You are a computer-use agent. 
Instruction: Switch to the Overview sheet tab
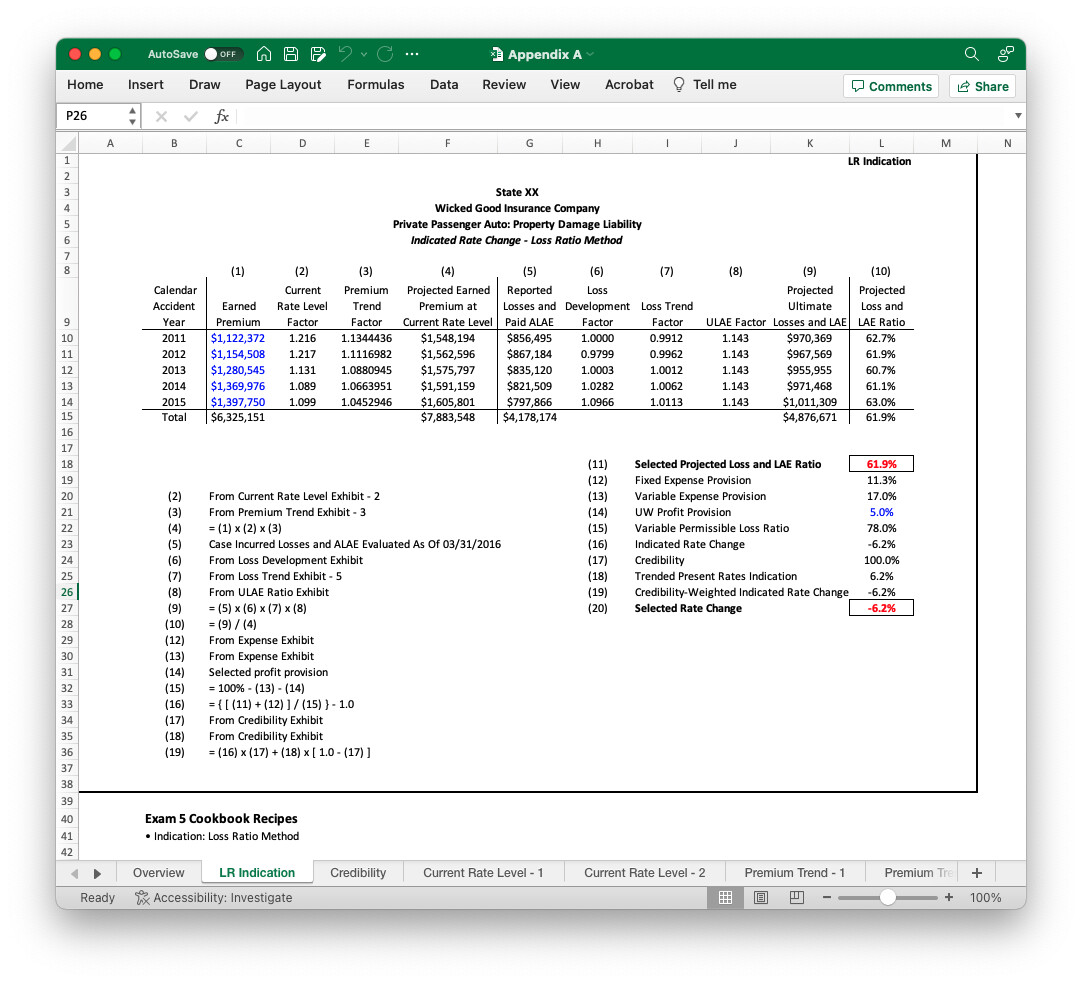(x=159, y=873)
